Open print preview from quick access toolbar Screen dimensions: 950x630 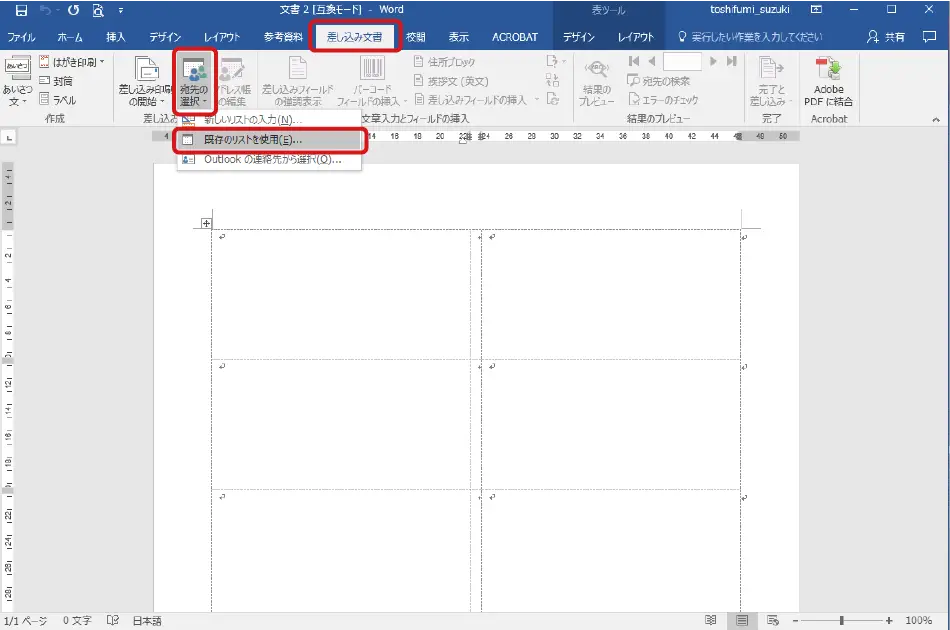coord(98,10)
